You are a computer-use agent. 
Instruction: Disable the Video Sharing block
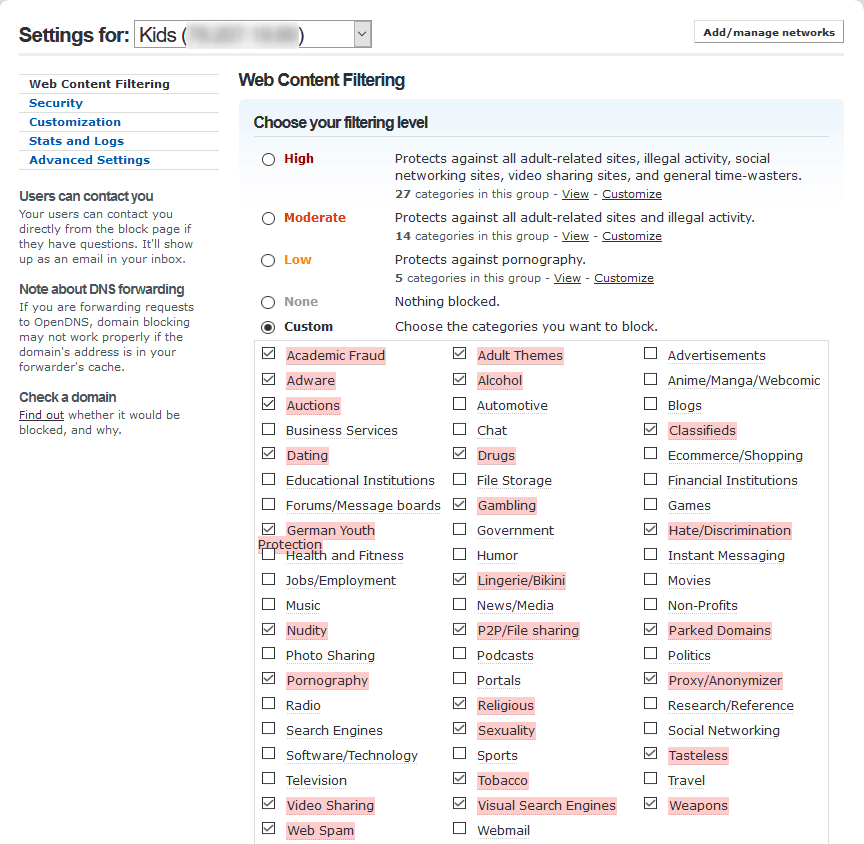click(268, 804)
